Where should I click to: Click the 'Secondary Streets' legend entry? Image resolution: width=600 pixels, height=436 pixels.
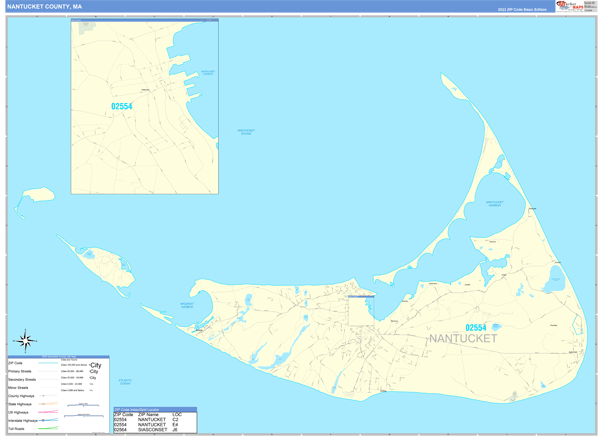click(22, 379)
